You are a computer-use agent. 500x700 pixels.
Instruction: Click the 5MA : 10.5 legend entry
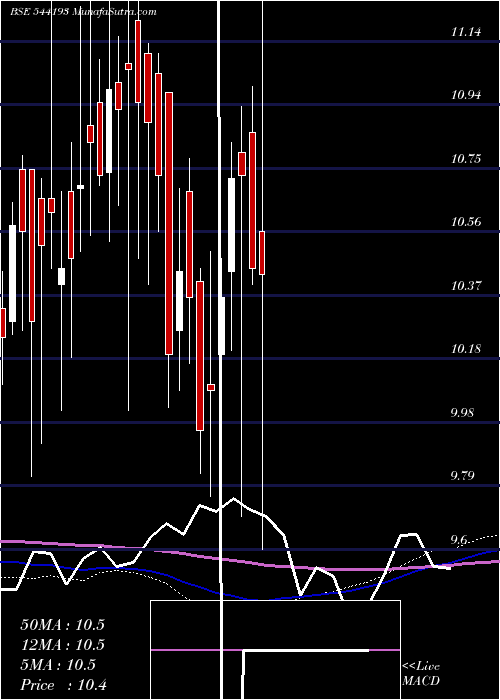[x=58, y=665]
